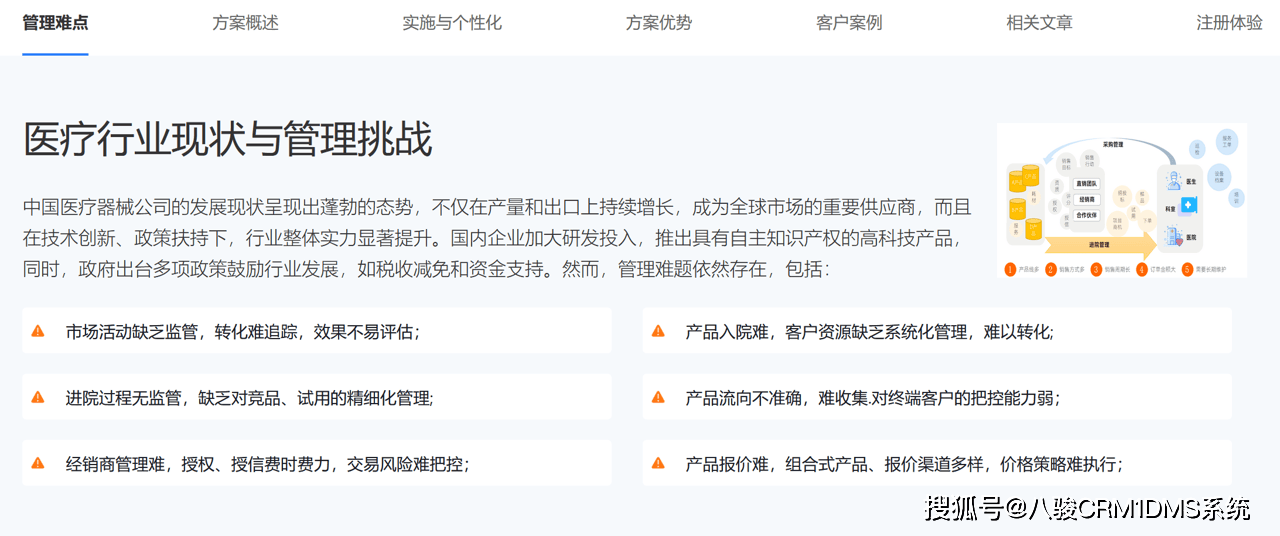Click warning icon beside 进院过程无监管
The image size is (1280, 536).
38,397
